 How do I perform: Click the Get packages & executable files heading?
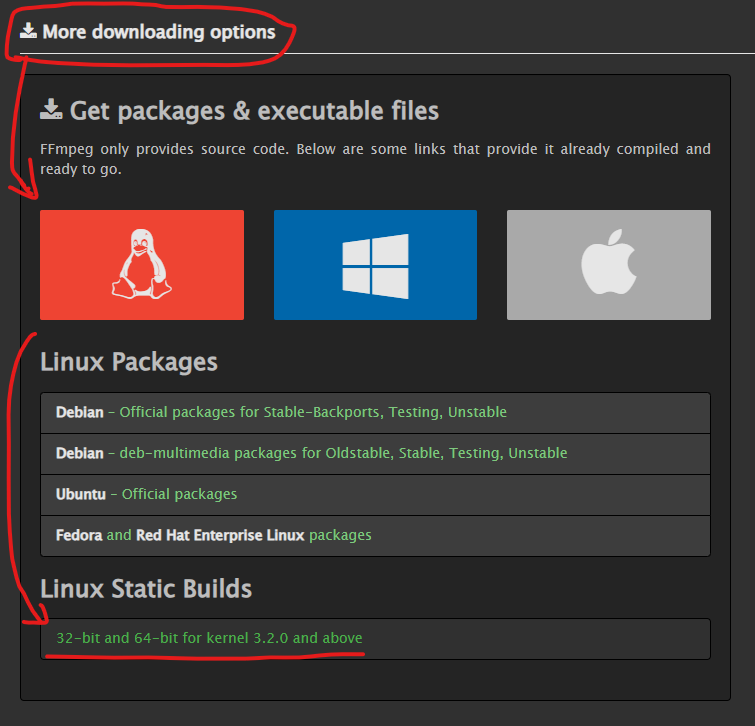[254, 110]
